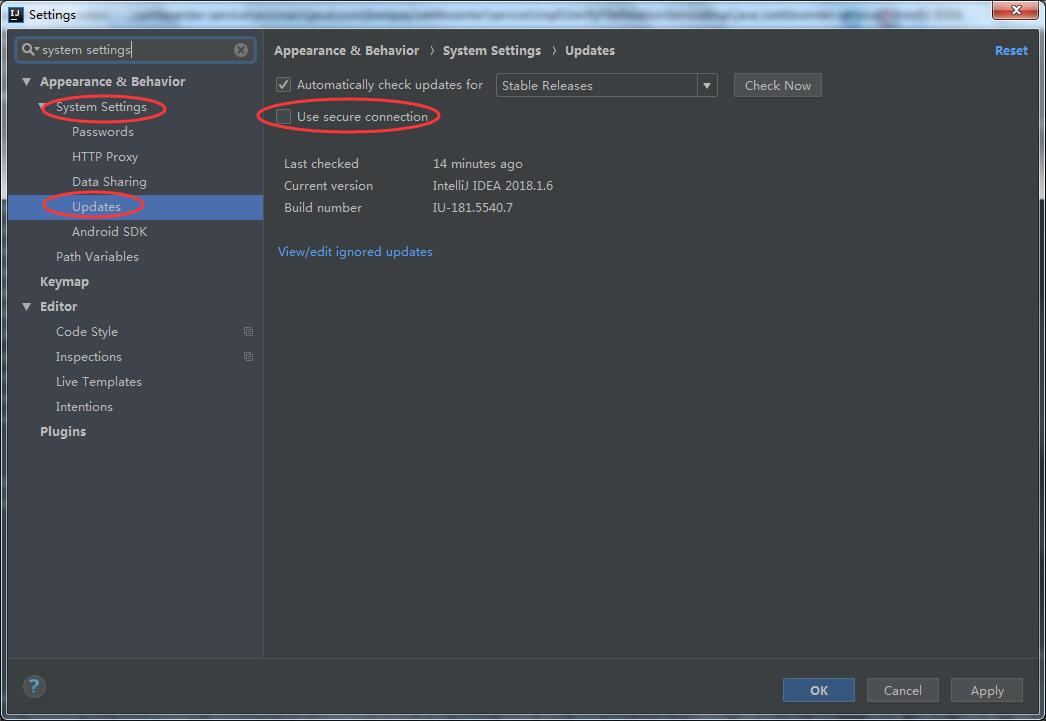Open Android SDK settings page

coord(109,232)
